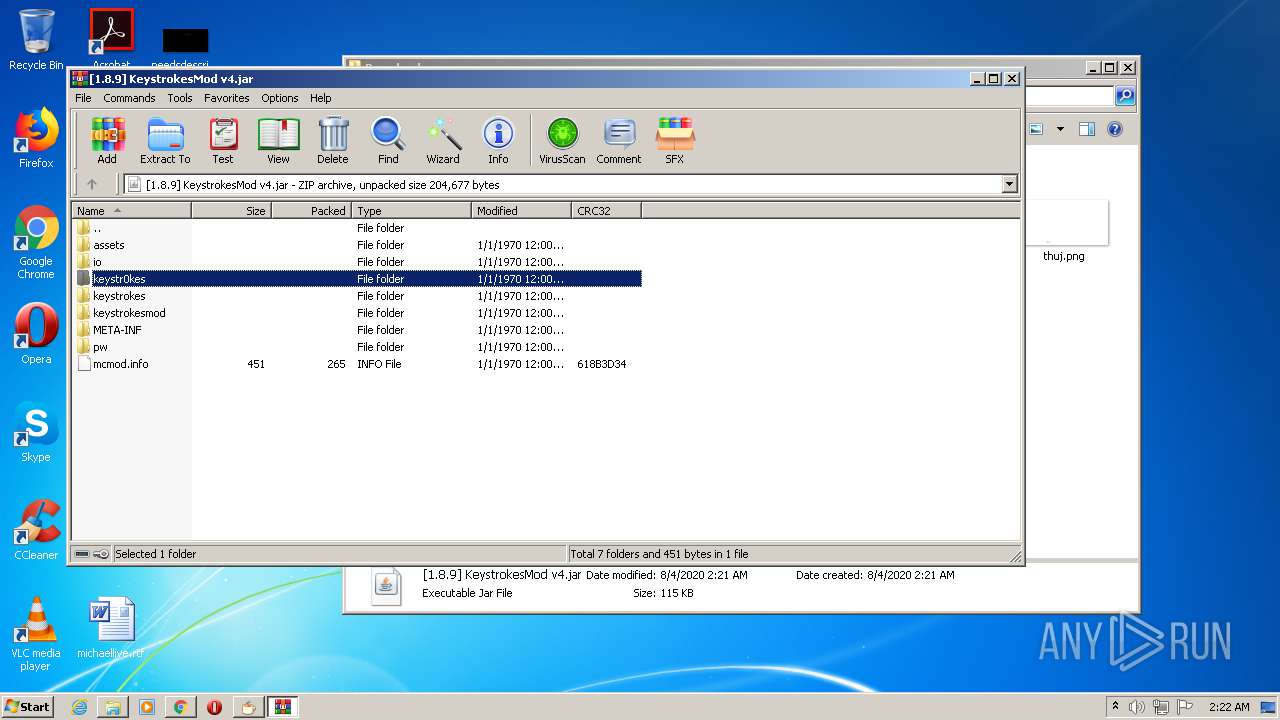Screen dimensions: 1280x720
Task: Open the Commands menu
Action: tap(129, 98)
